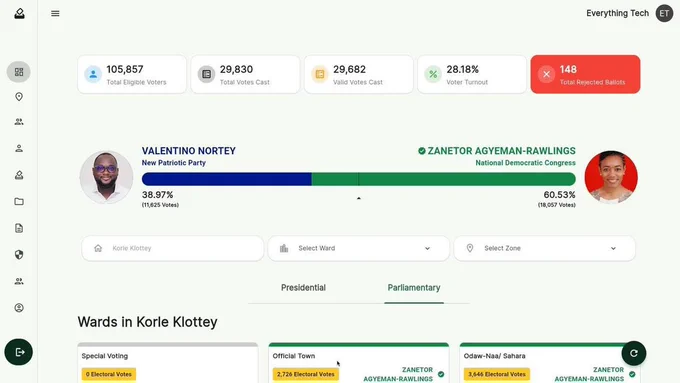The image size is (680, 383).
Task: Click the verified check beside Zanetor's name
Action: pyautogui.click(x=422, y=151)
